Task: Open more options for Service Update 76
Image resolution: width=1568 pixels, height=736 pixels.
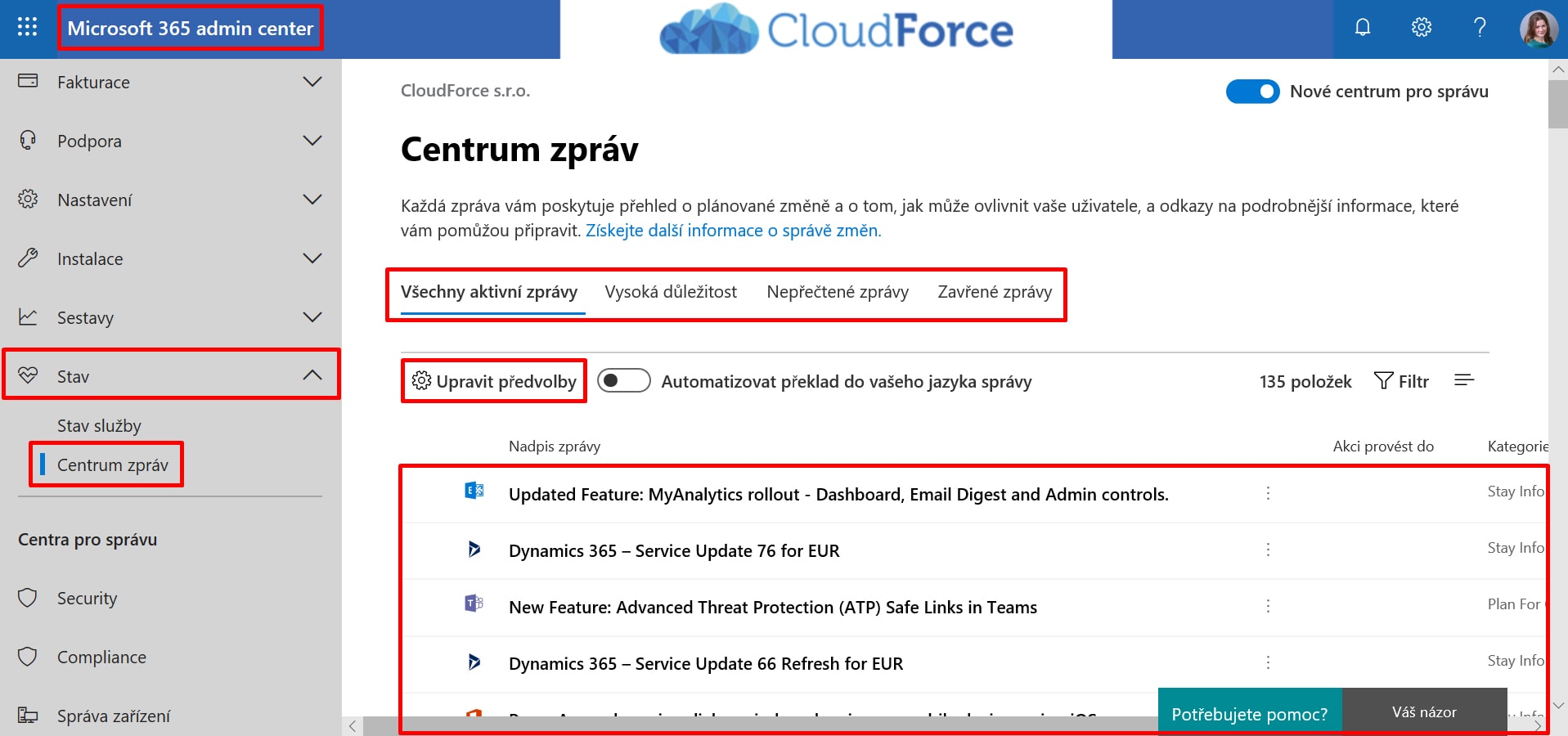Action: coord(1268,550)
